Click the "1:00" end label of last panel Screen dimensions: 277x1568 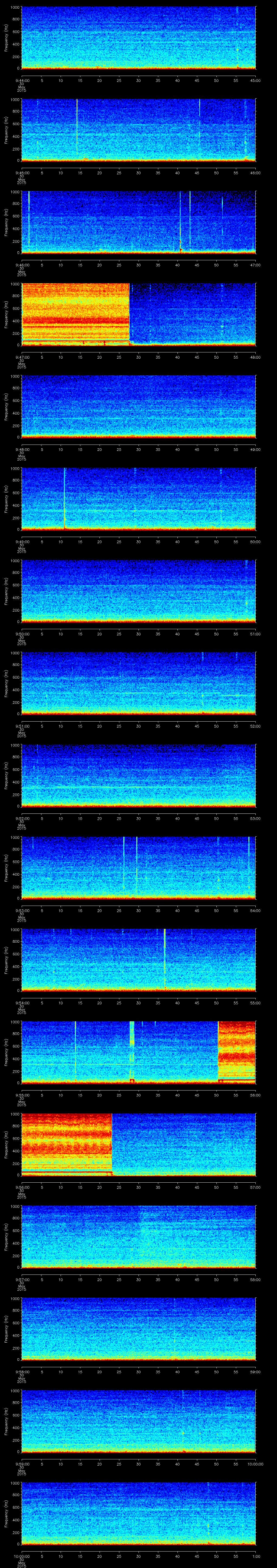(256, 1556)
